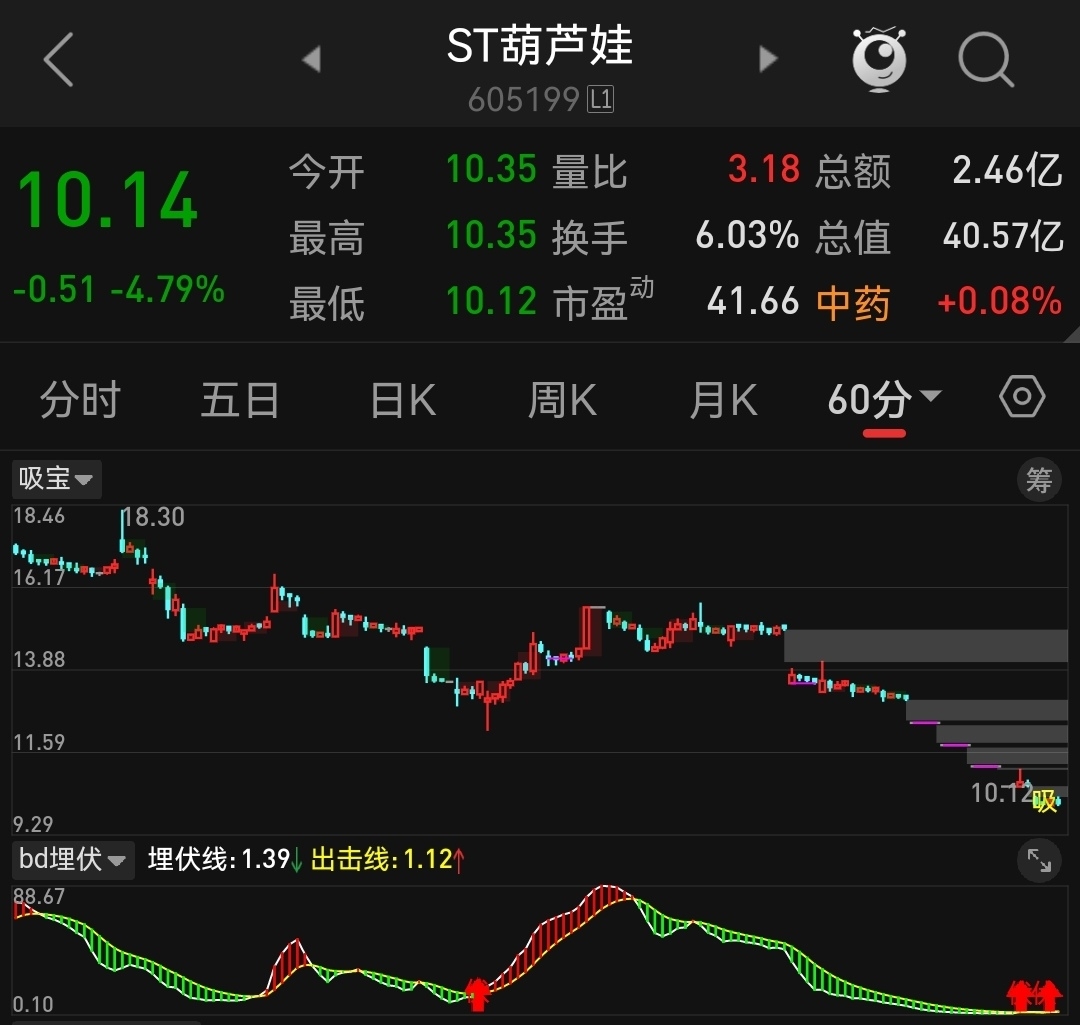
Task: Tap the current price 10.14
Action: tap(107, 200)
